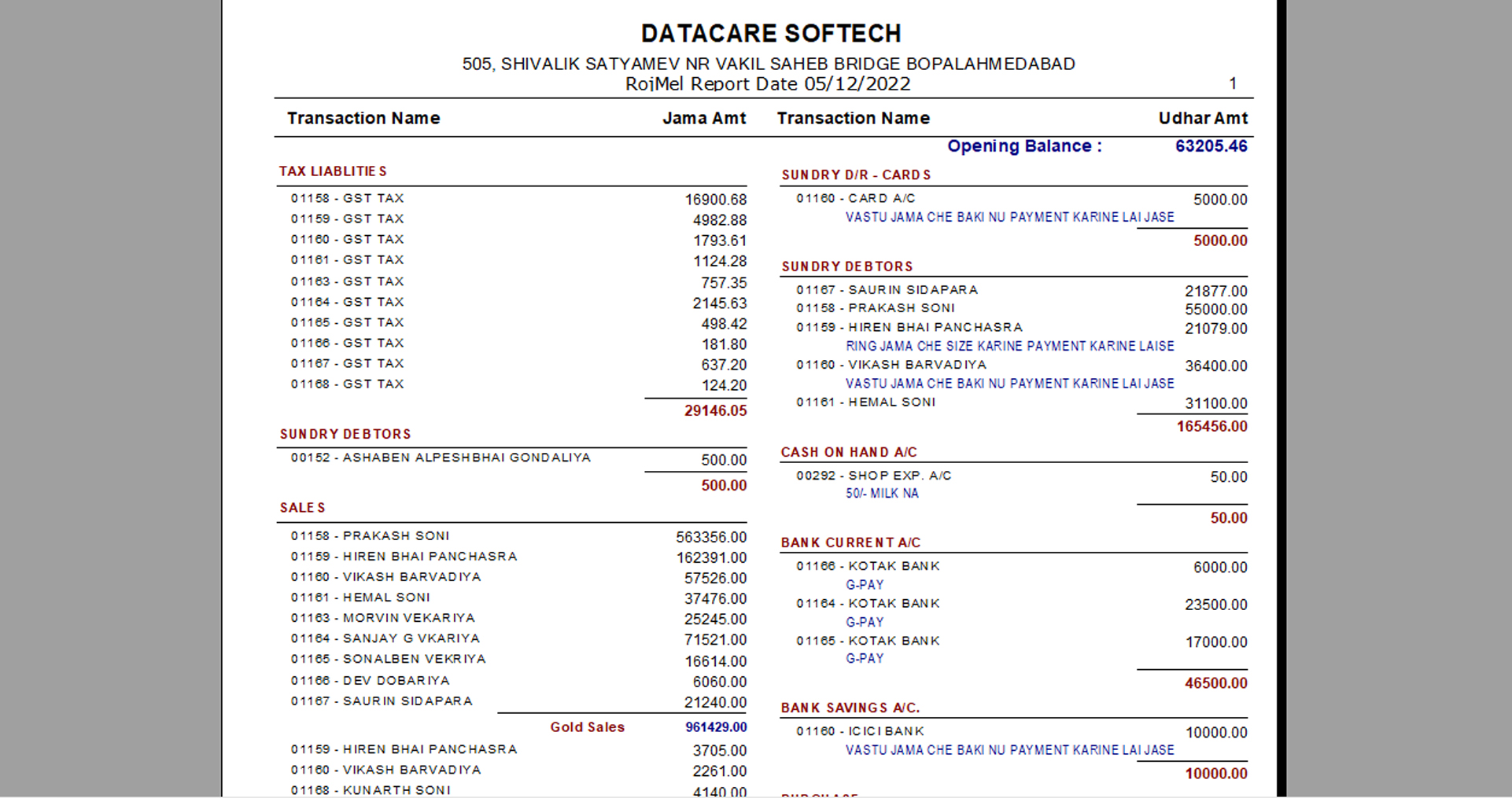This screenshot has width=1512, height=798.
Task: Click sales amount 563356.00
Action: point(712,537)
